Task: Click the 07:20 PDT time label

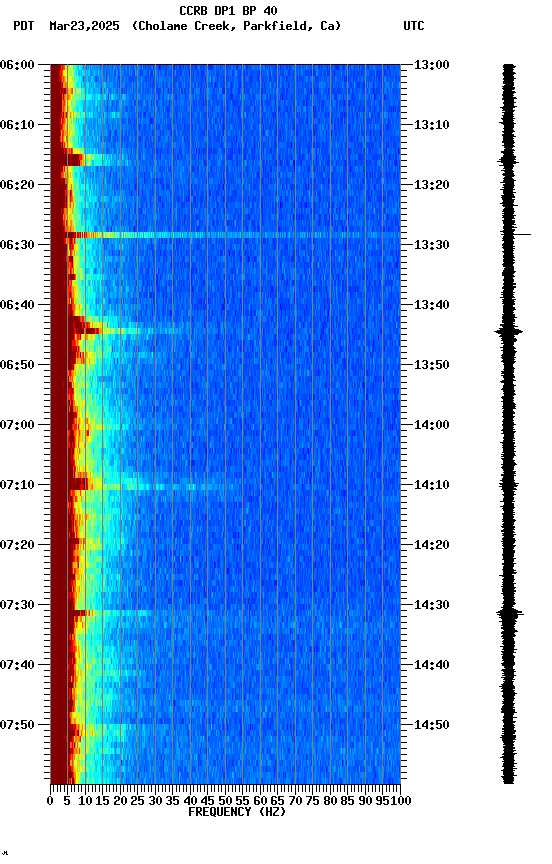Action: pos(17,545)
